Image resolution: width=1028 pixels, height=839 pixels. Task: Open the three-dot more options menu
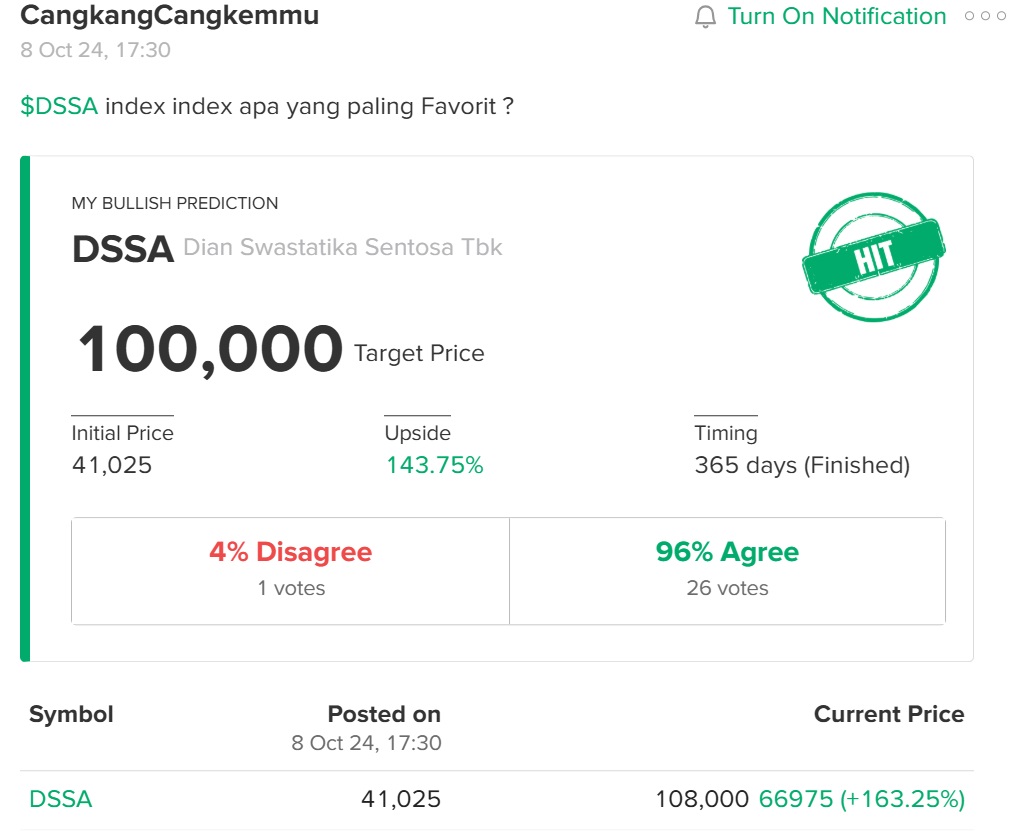(x=985, y=16)
